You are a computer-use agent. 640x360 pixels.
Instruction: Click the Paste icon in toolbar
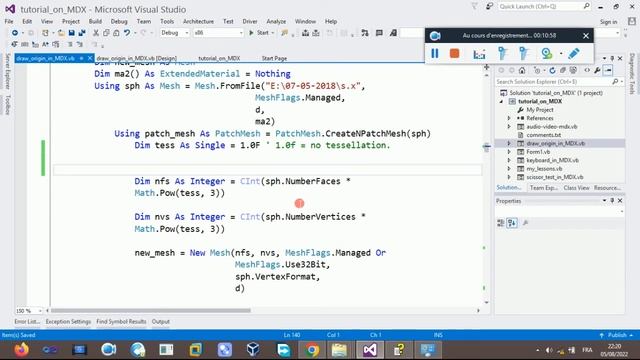(x=116, y=33)
